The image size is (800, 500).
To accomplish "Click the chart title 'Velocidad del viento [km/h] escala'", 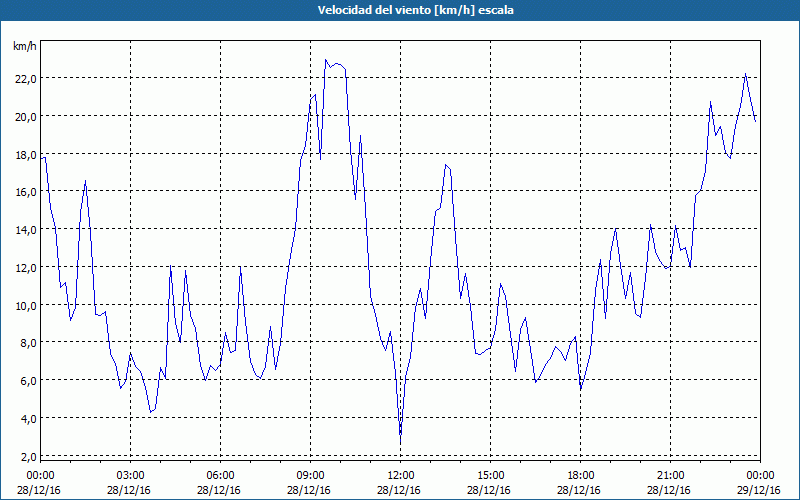I will (415, 10).
